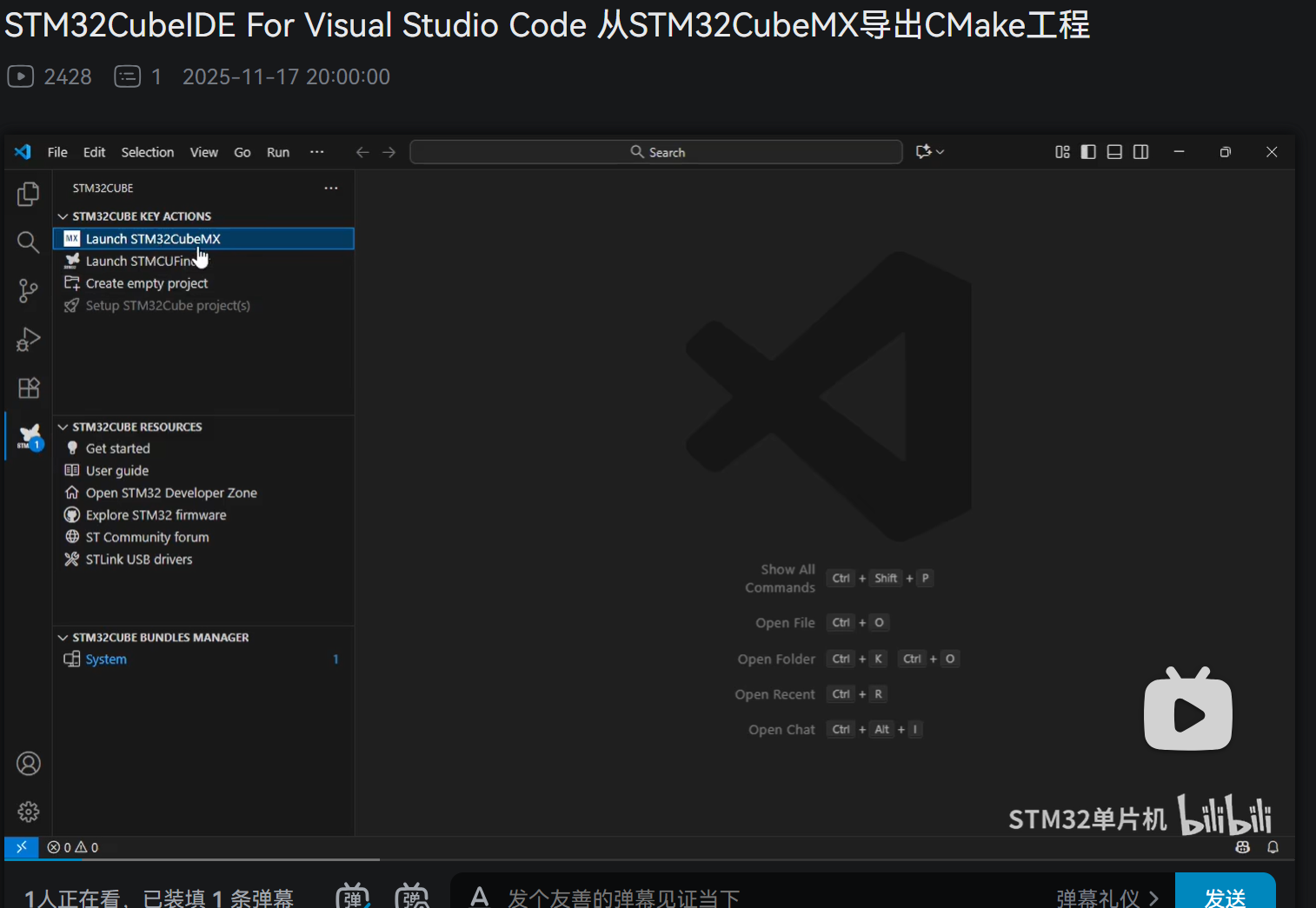Open ST Community forum
The image size is (1316, 908).
[x=203, y=537]
